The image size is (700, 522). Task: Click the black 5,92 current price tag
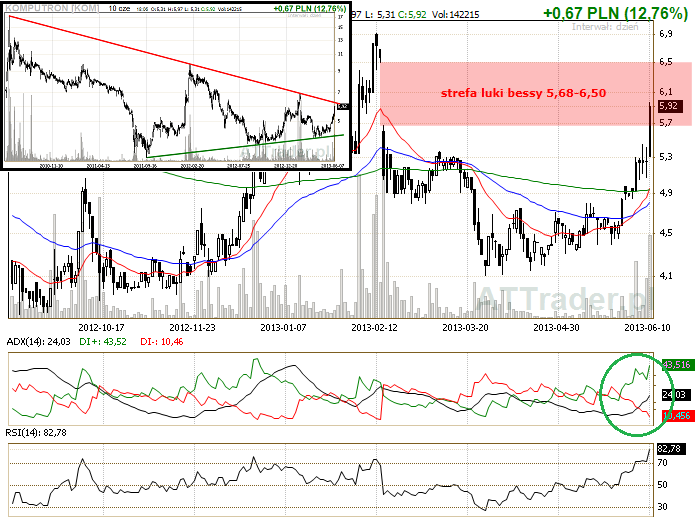pos(670,106)
